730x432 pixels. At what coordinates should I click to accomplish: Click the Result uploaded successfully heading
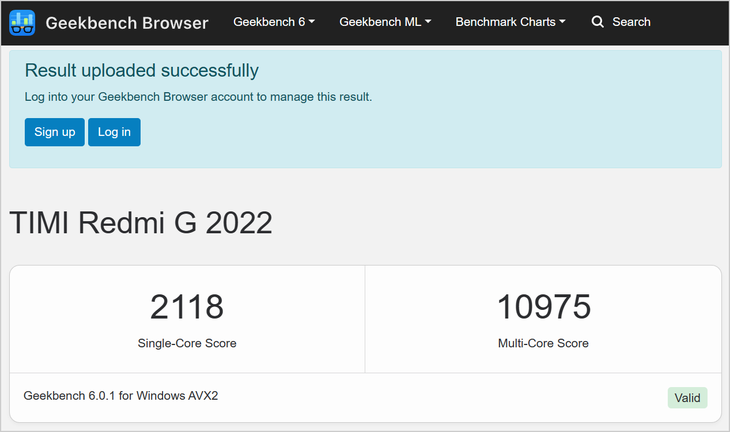point(142,71)
